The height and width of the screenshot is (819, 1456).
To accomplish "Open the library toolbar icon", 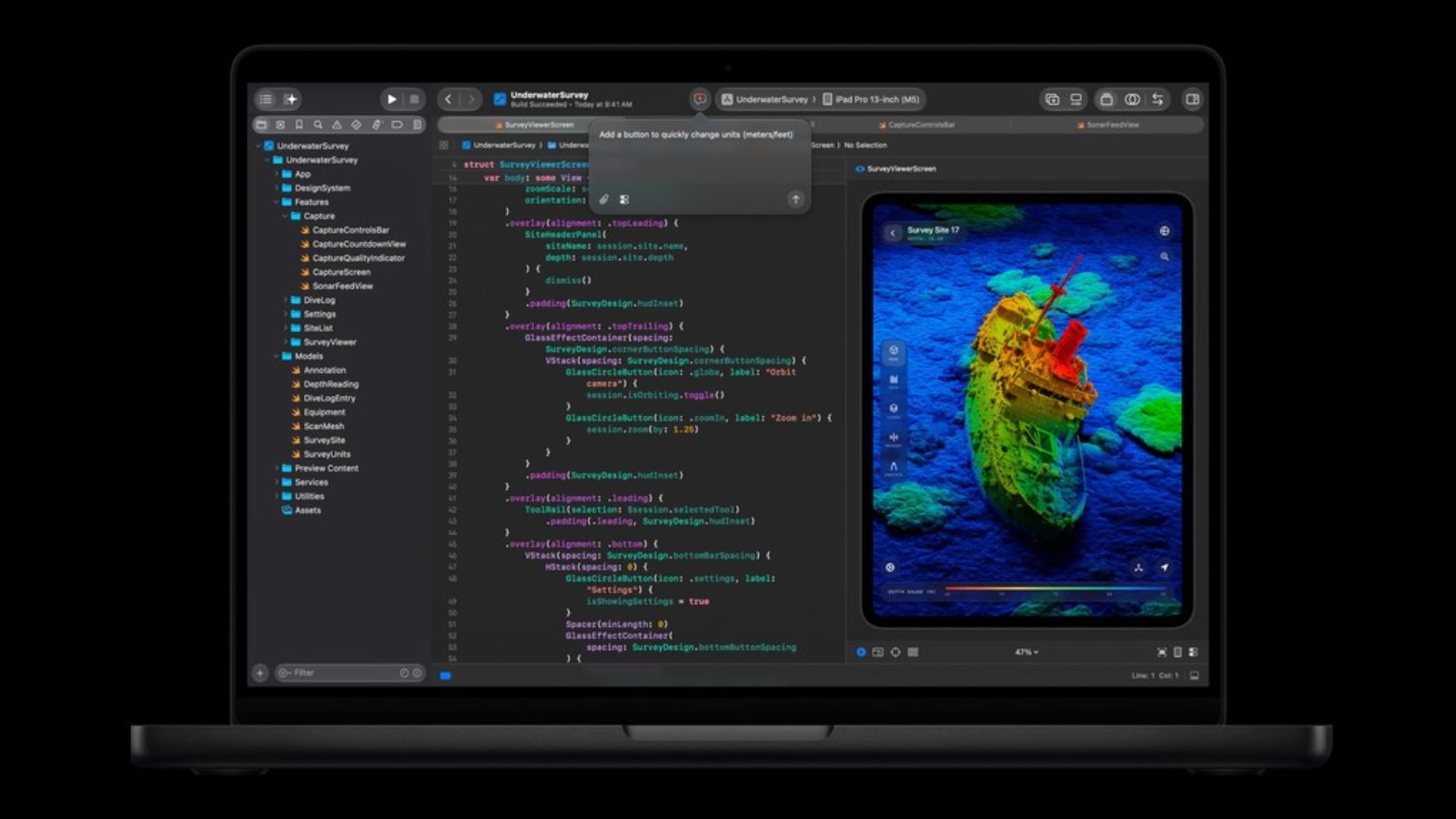I will click(1052, 99).
